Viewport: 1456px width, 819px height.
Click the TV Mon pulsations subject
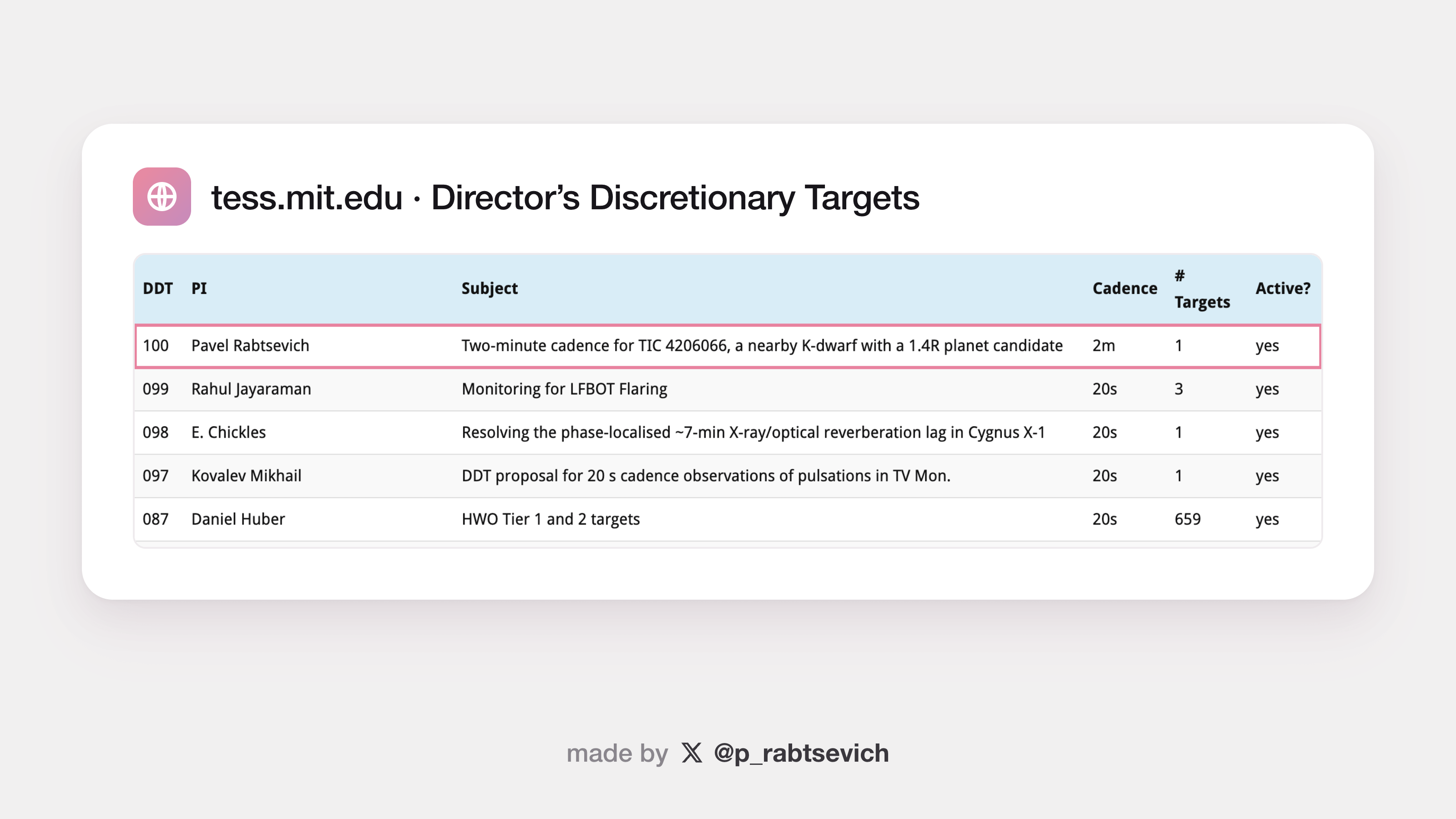(x=706, y=476)
